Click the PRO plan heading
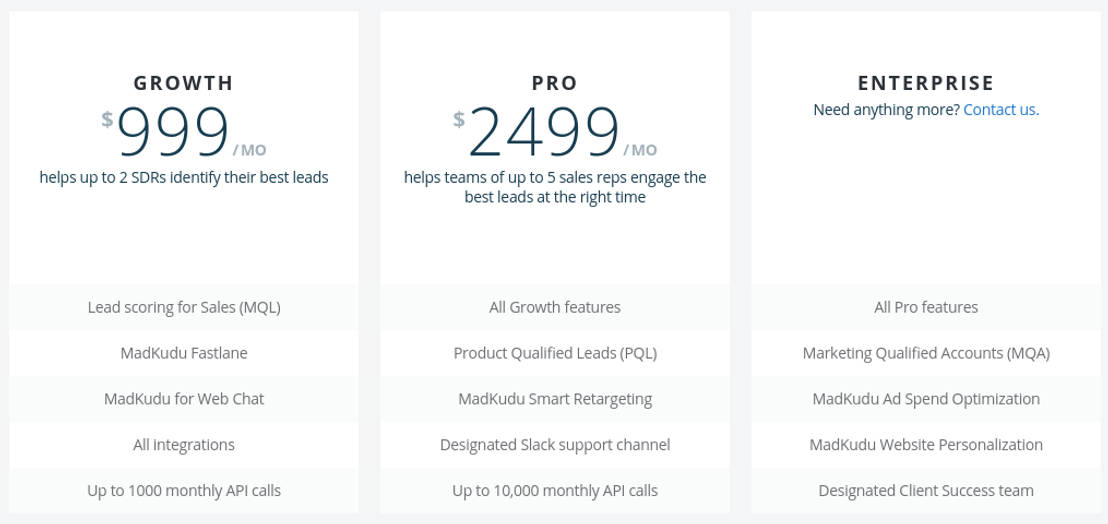 [555, 83]
